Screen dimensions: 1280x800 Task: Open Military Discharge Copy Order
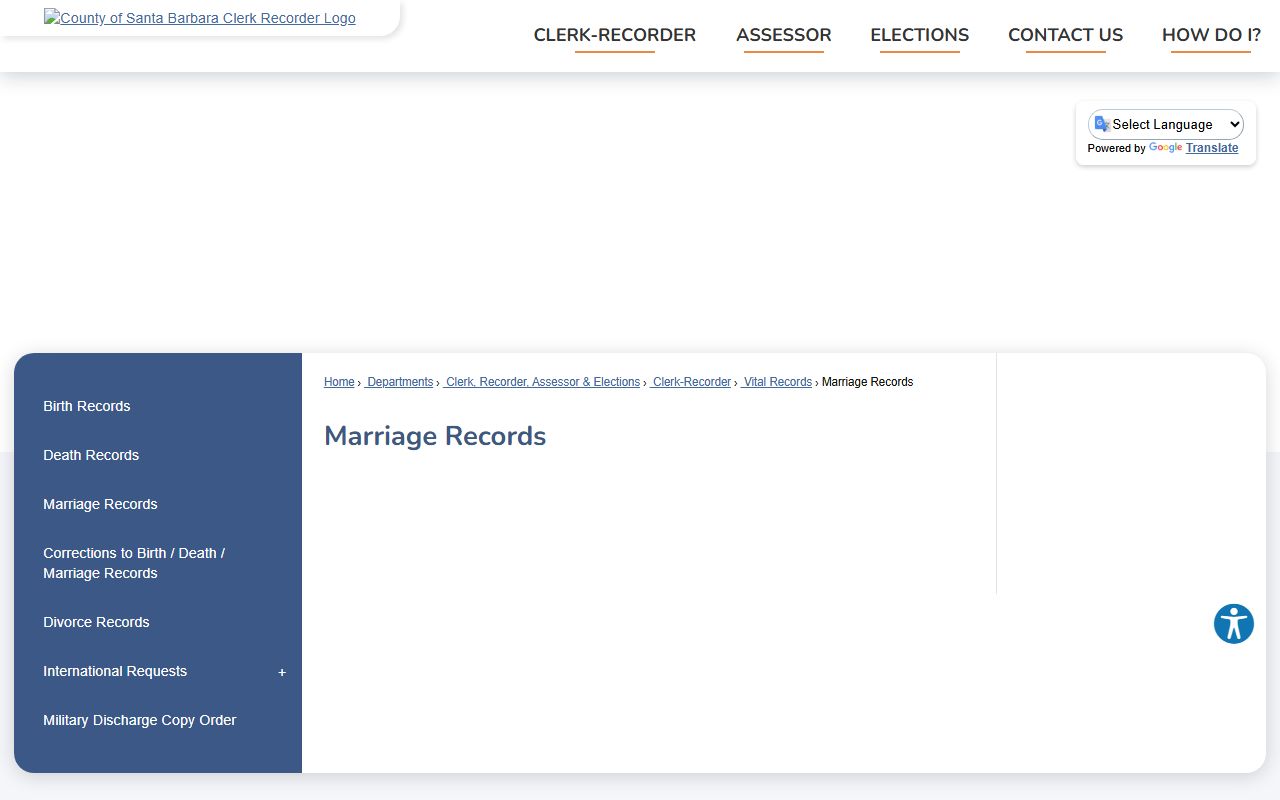[x=140, y=720]
